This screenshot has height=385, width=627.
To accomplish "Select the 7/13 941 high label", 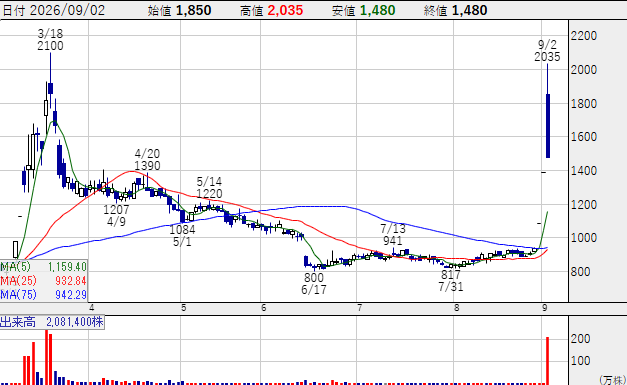I will pyautogui.click(x=393, y=234).
